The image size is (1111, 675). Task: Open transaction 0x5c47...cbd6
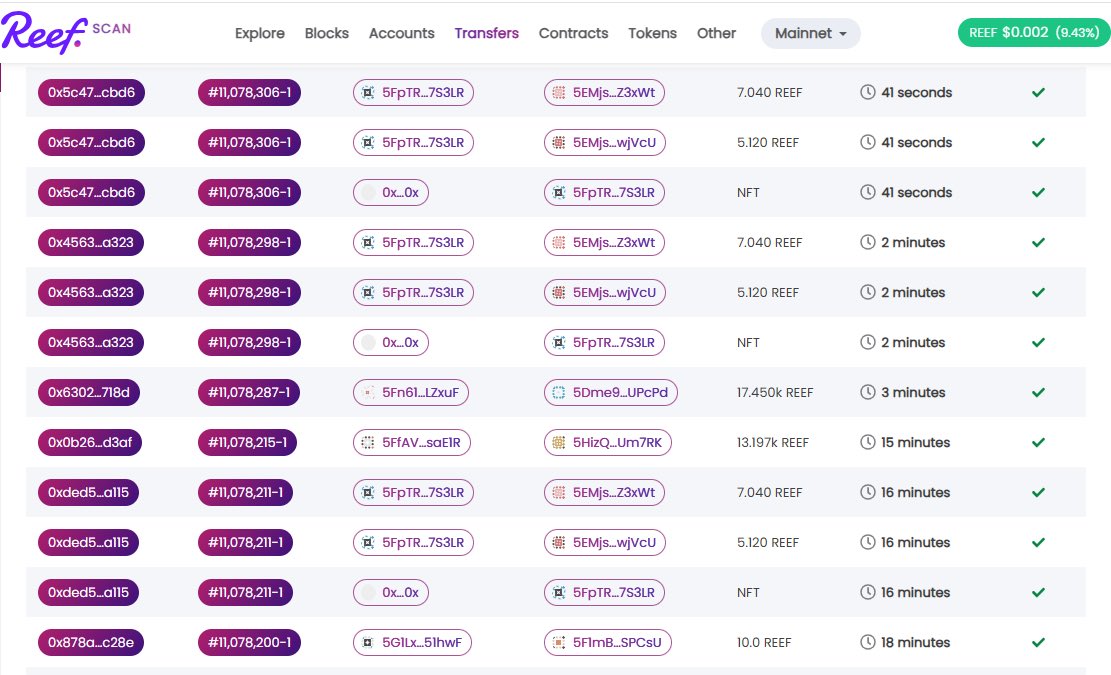91,92
